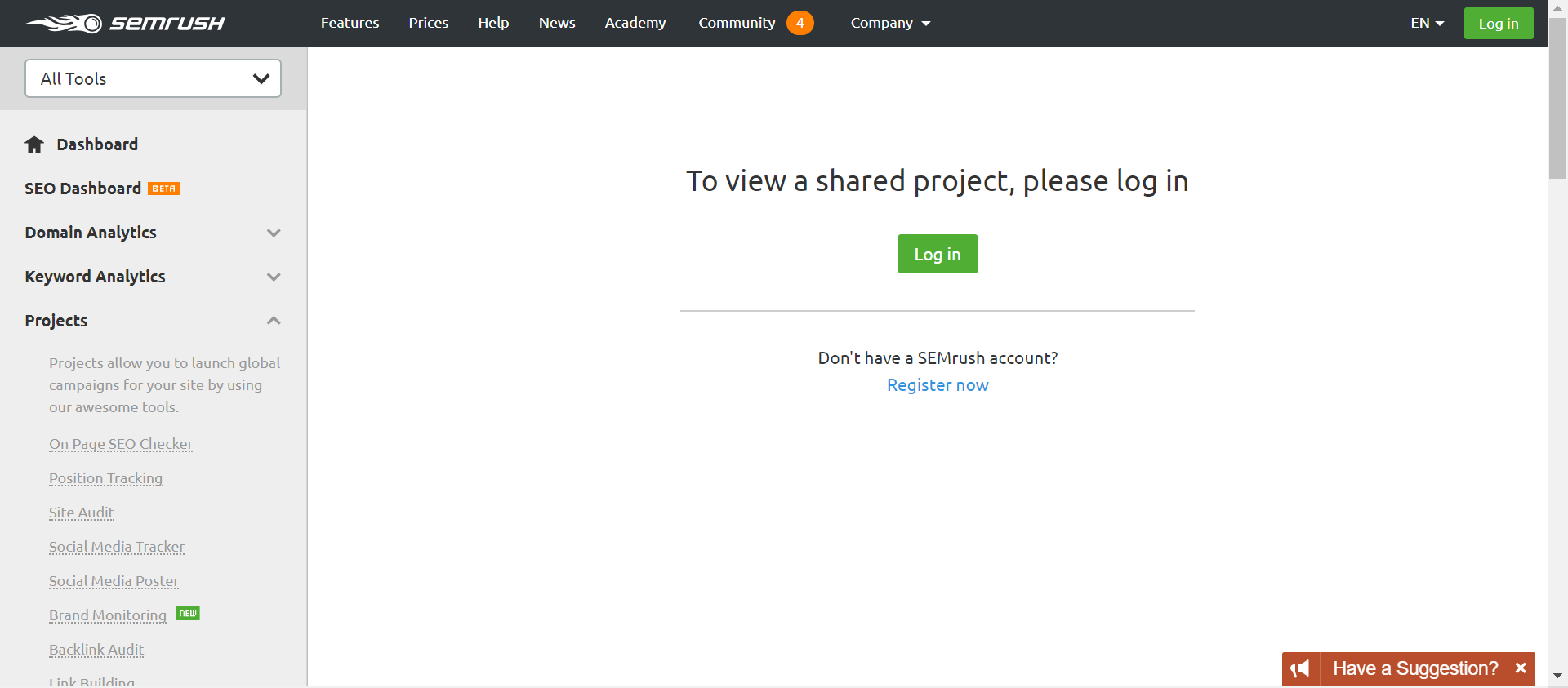Close the Have a Suggestion banner

tap(1521, 668)
